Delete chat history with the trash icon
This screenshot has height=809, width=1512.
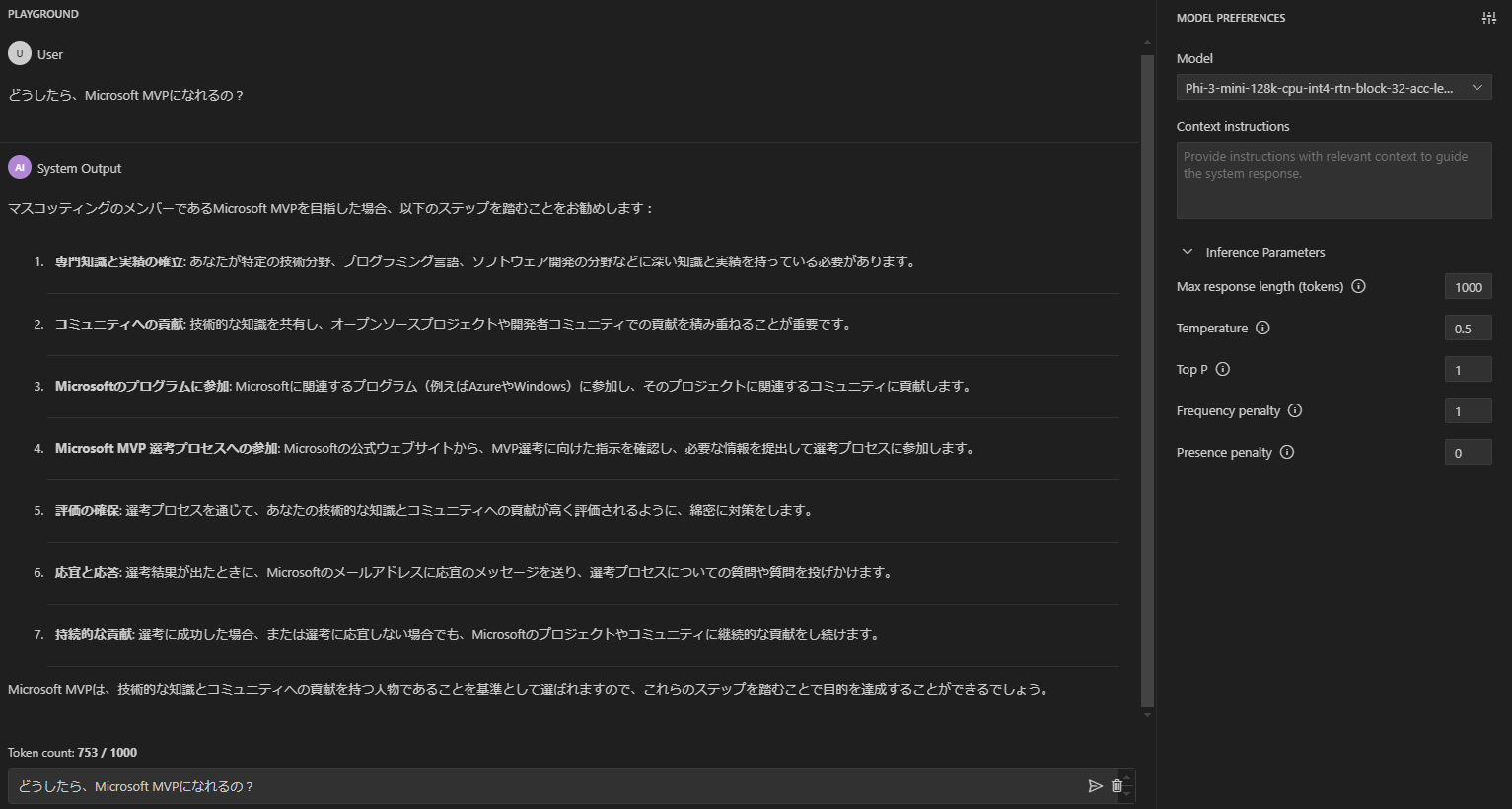[x=1118, y=785]
